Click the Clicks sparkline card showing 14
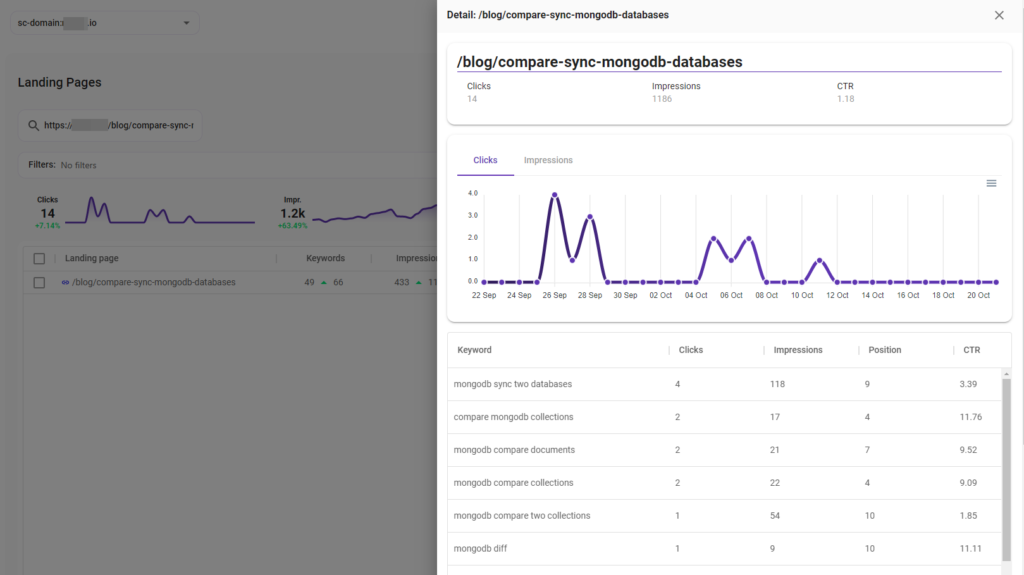The image size is (1024, 575). click(144, 212)
